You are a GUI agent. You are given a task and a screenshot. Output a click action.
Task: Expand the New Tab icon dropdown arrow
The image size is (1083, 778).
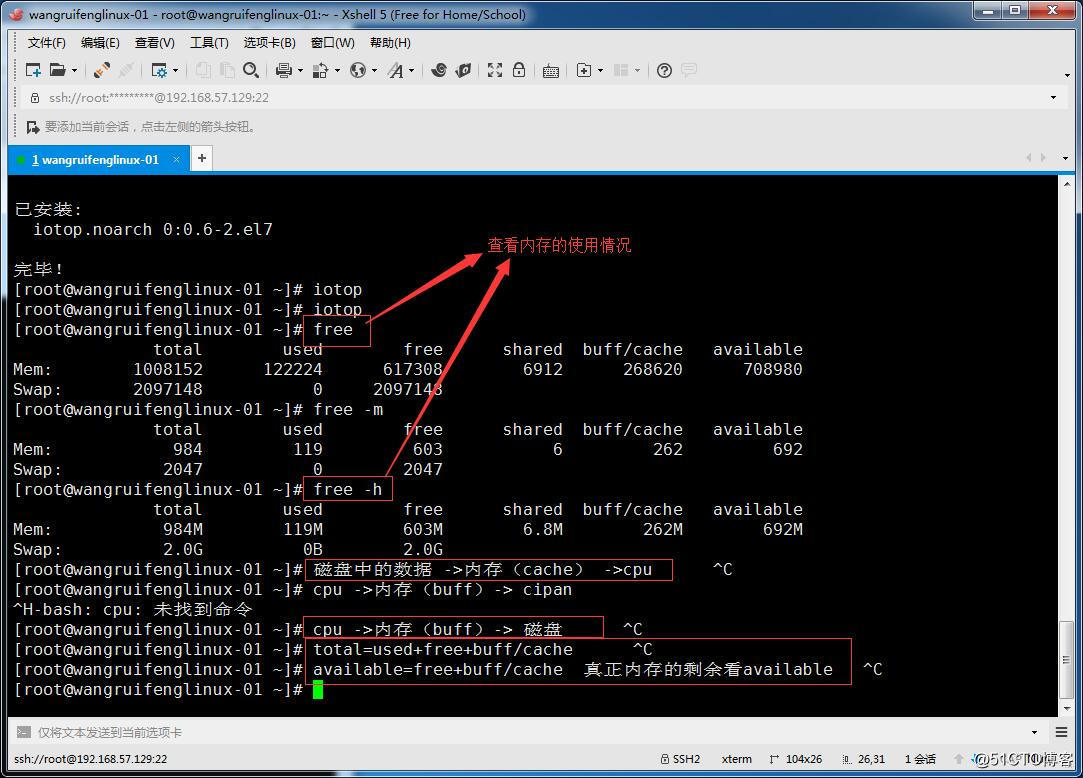coord(600,70)
